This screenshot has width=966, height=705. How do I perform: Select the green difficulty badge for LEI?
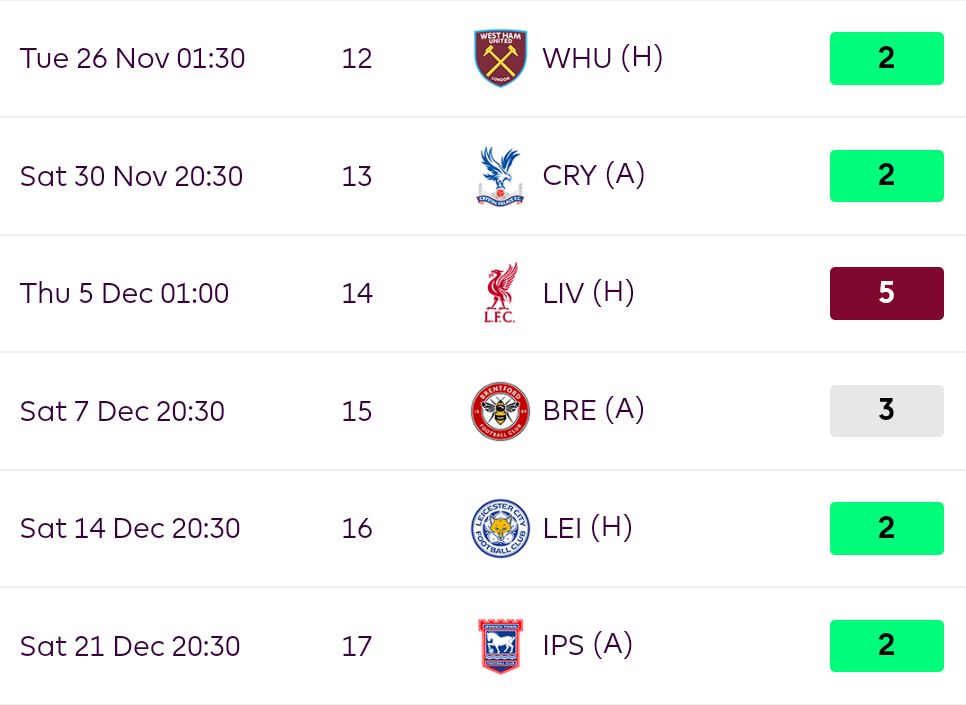pos(887,528)
